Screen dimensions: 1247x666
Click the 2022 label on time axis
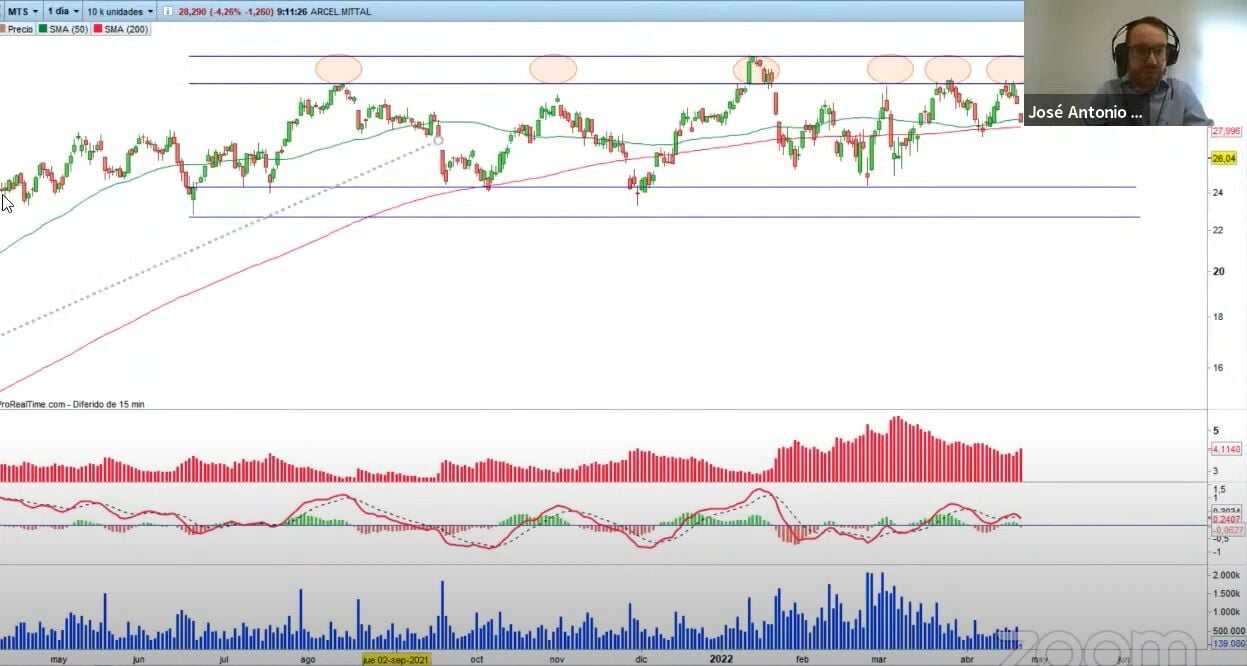coord(723,659)
